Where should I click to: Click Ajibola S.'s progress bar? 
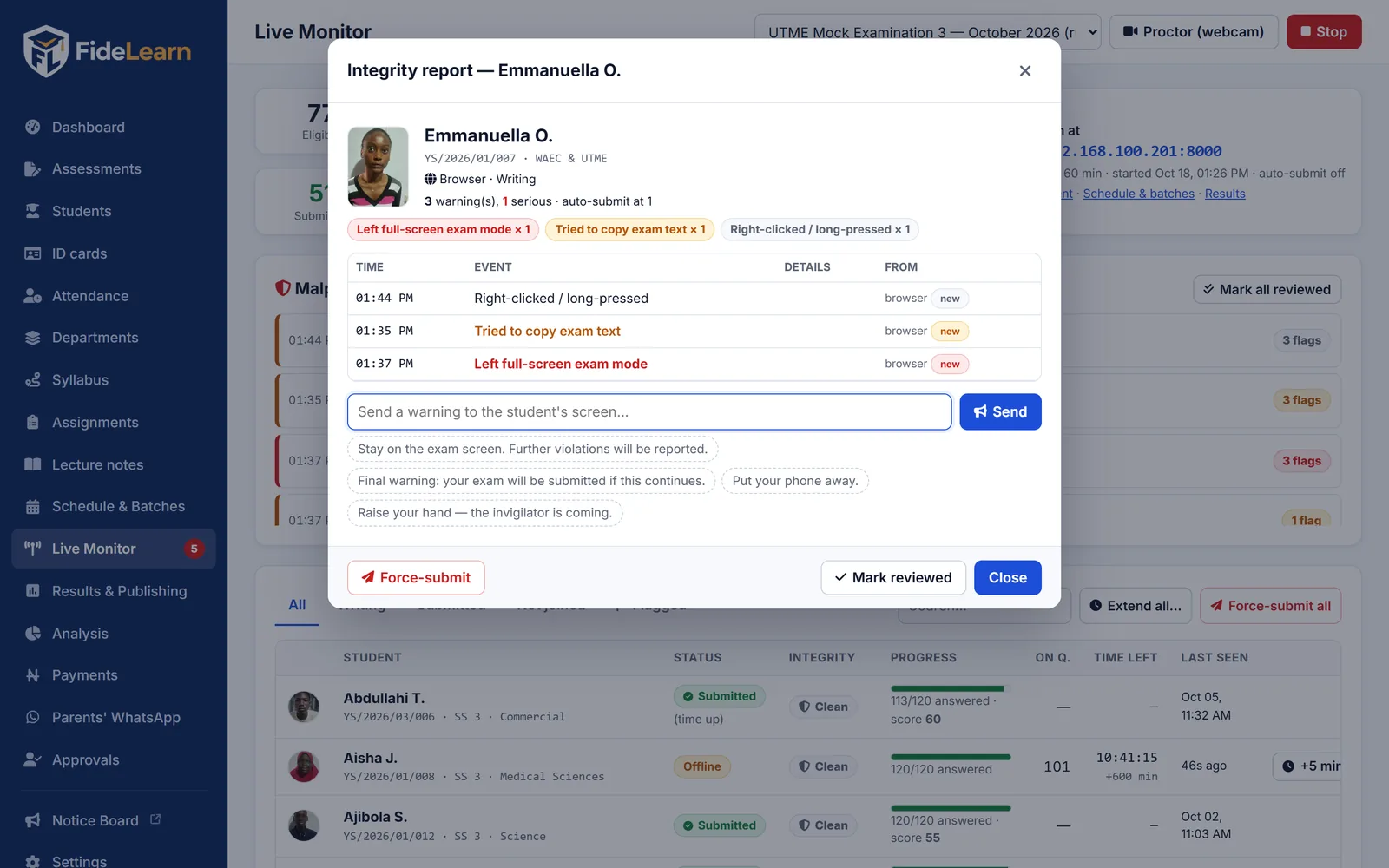(x=951, y=809)
